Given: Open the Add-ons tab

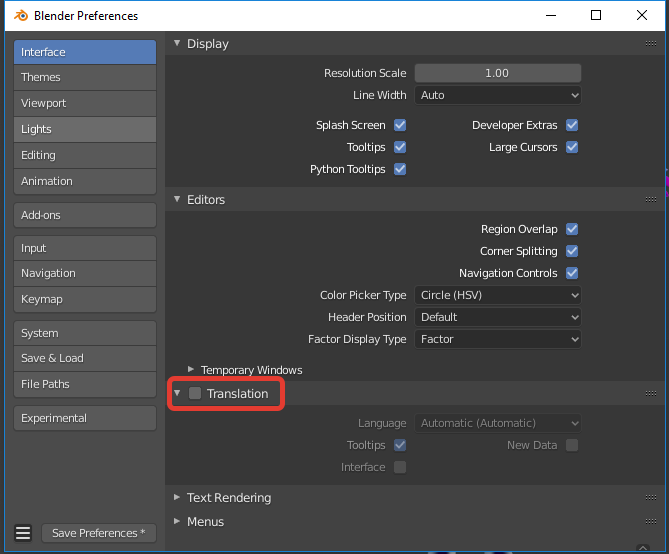Looking at the screenshot, I should 85,215.
